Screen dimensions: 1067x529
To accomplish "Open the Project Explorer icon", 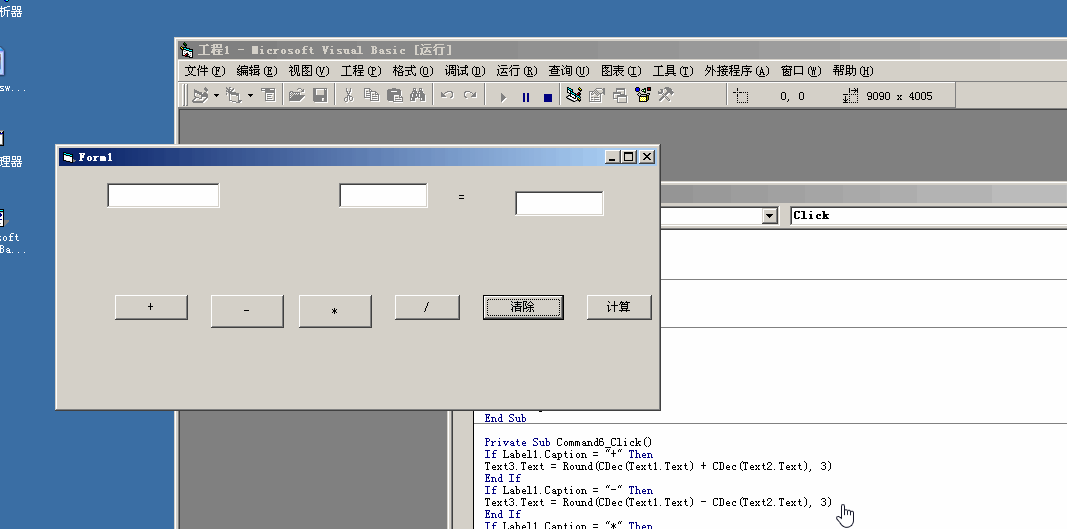I will point(574,96).
